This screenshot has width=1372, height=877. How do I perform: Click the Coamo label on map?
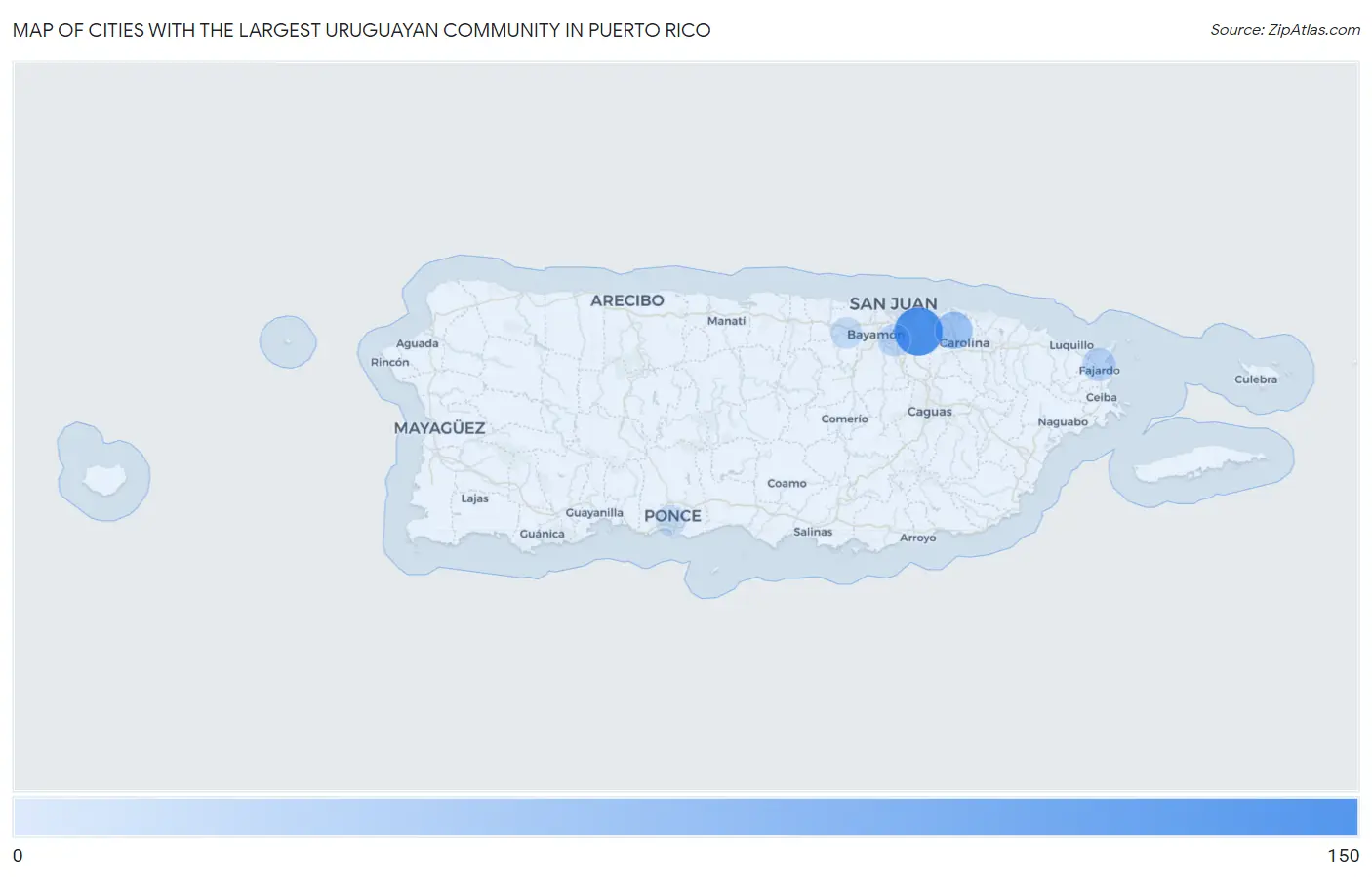pyautogui.click(x=787, y=484)
